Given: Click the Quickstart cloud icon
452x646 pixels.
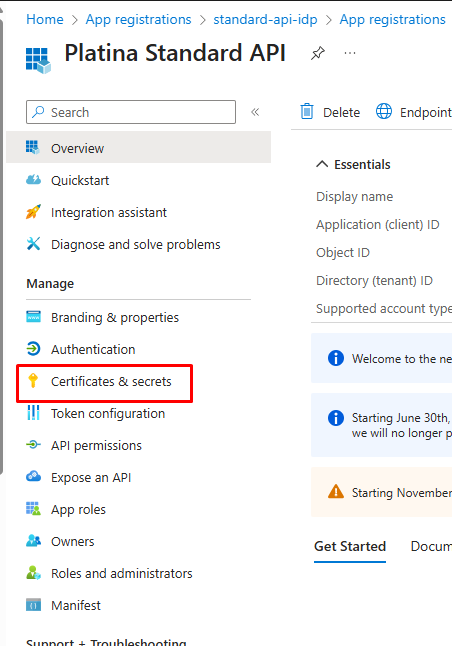Looking at the screenshot, I should [33, 180].
